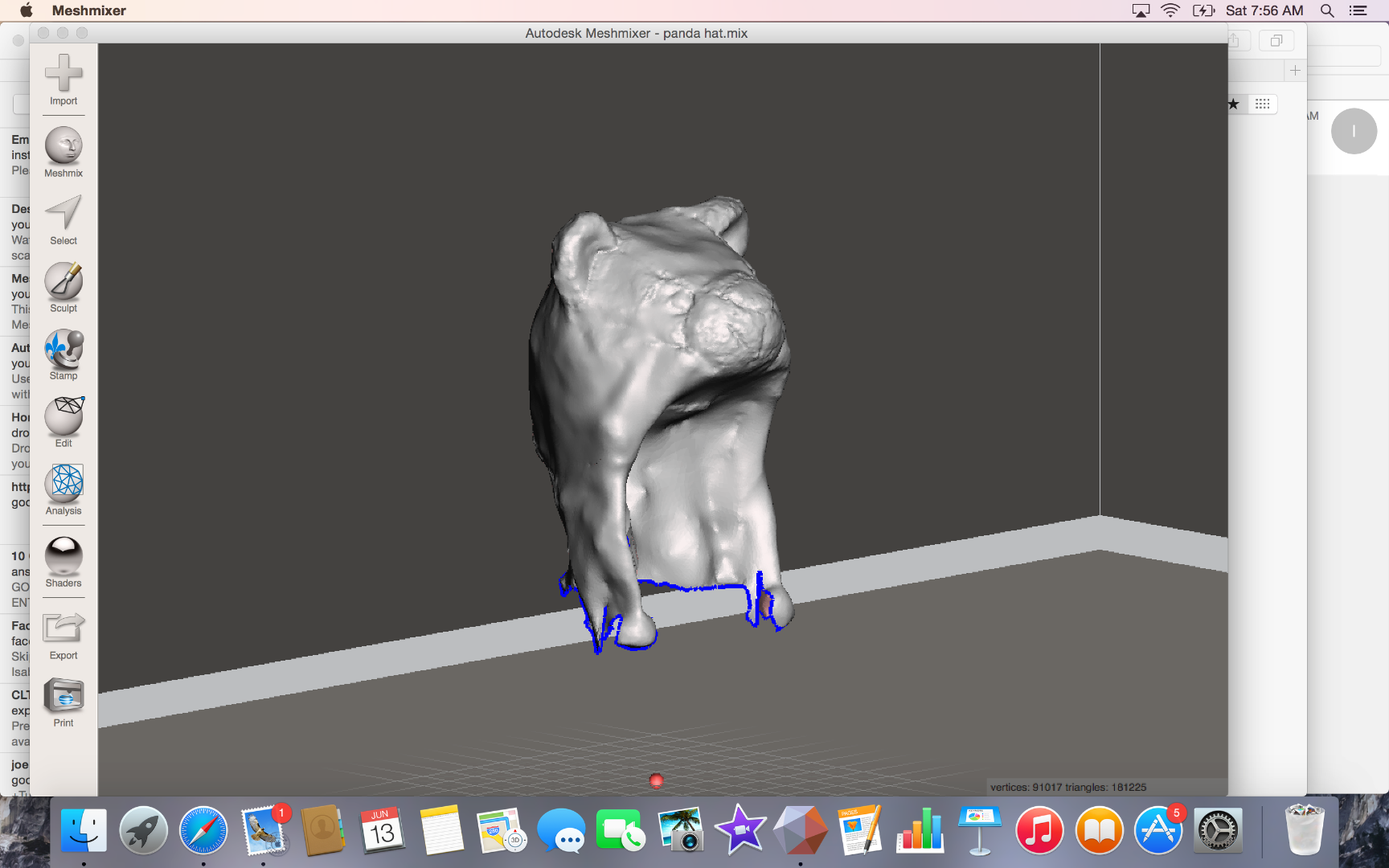Open Calendar from the Dock
The image size is (1389, 868).
pyautogui.click(x=383, y=830)
